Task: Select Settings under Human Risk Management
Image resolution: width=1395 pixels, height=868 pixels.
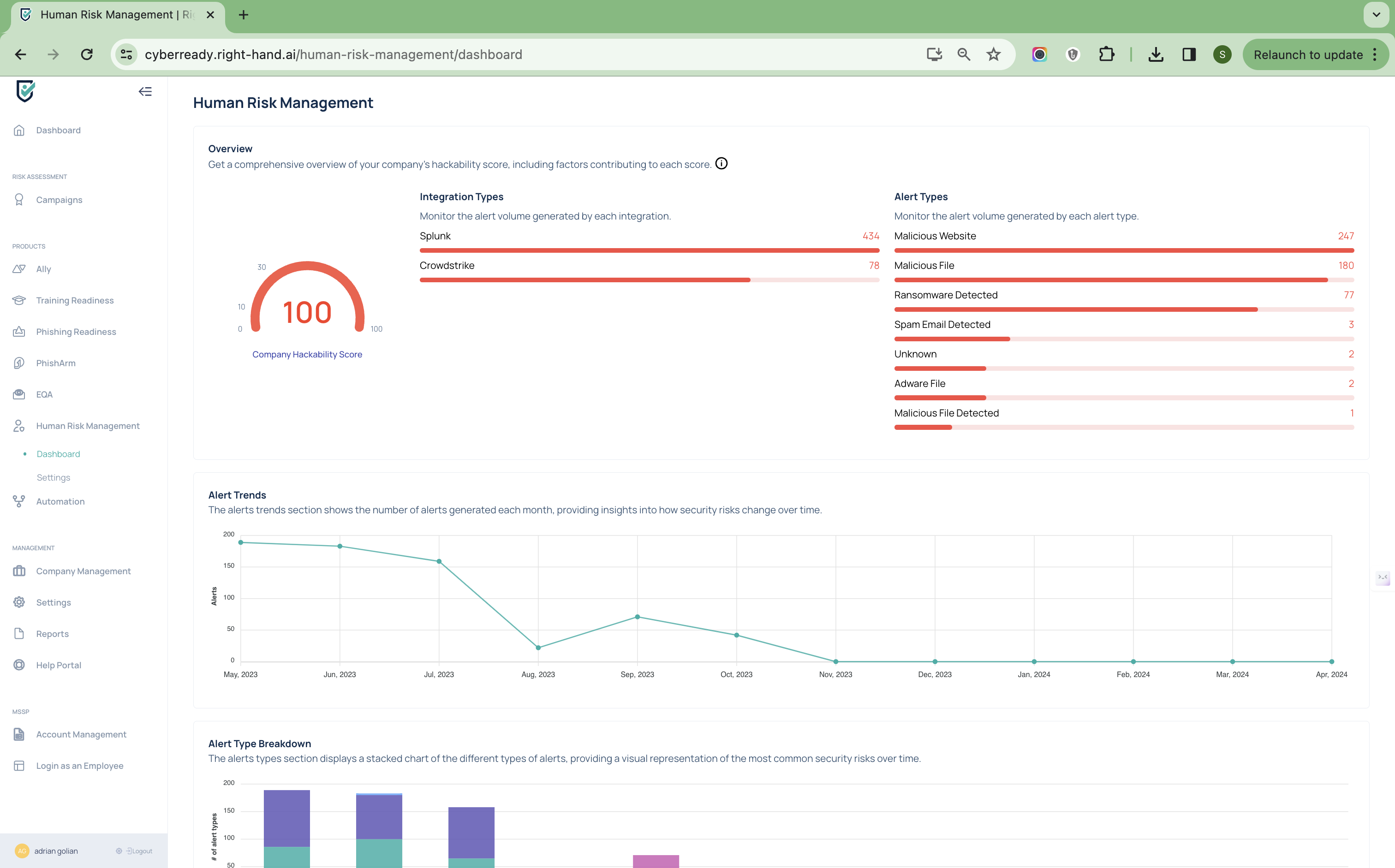Action: 54,478
